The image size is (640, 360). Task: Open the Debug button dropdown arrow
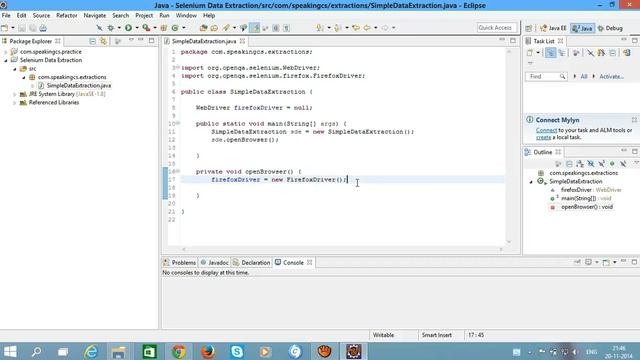(119, 28)
